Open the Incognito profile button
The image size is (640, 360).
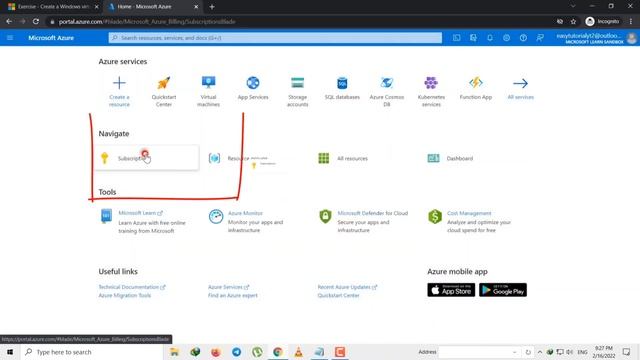pos(603,22)
